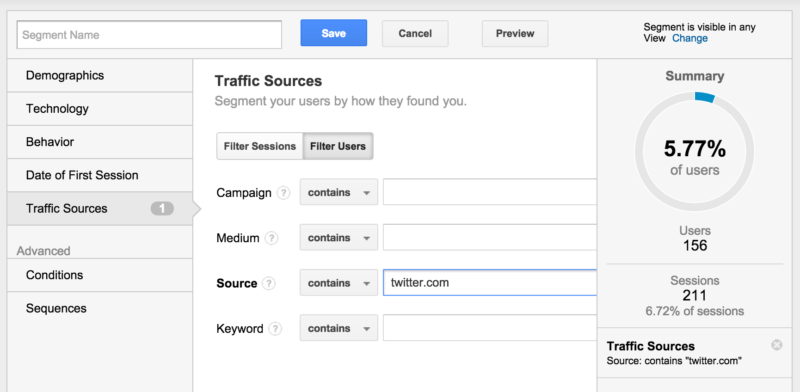Click the Segment Name input field
Image resolution: width=800 pixels, height=392 pixels.
pyautogui.click(x=149, y=35)
